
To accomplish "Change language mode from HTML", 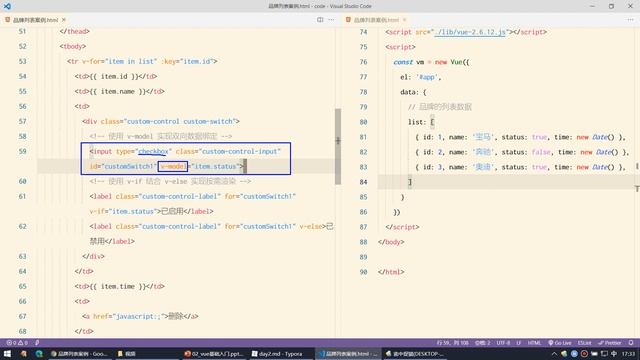I will [534, 343].
